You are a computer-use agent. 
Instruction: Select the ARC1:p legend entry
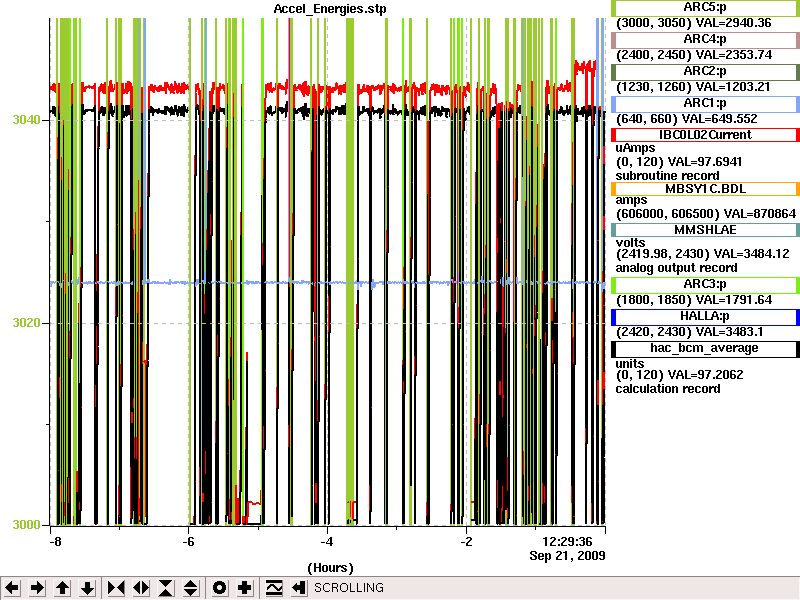point(705,104)
